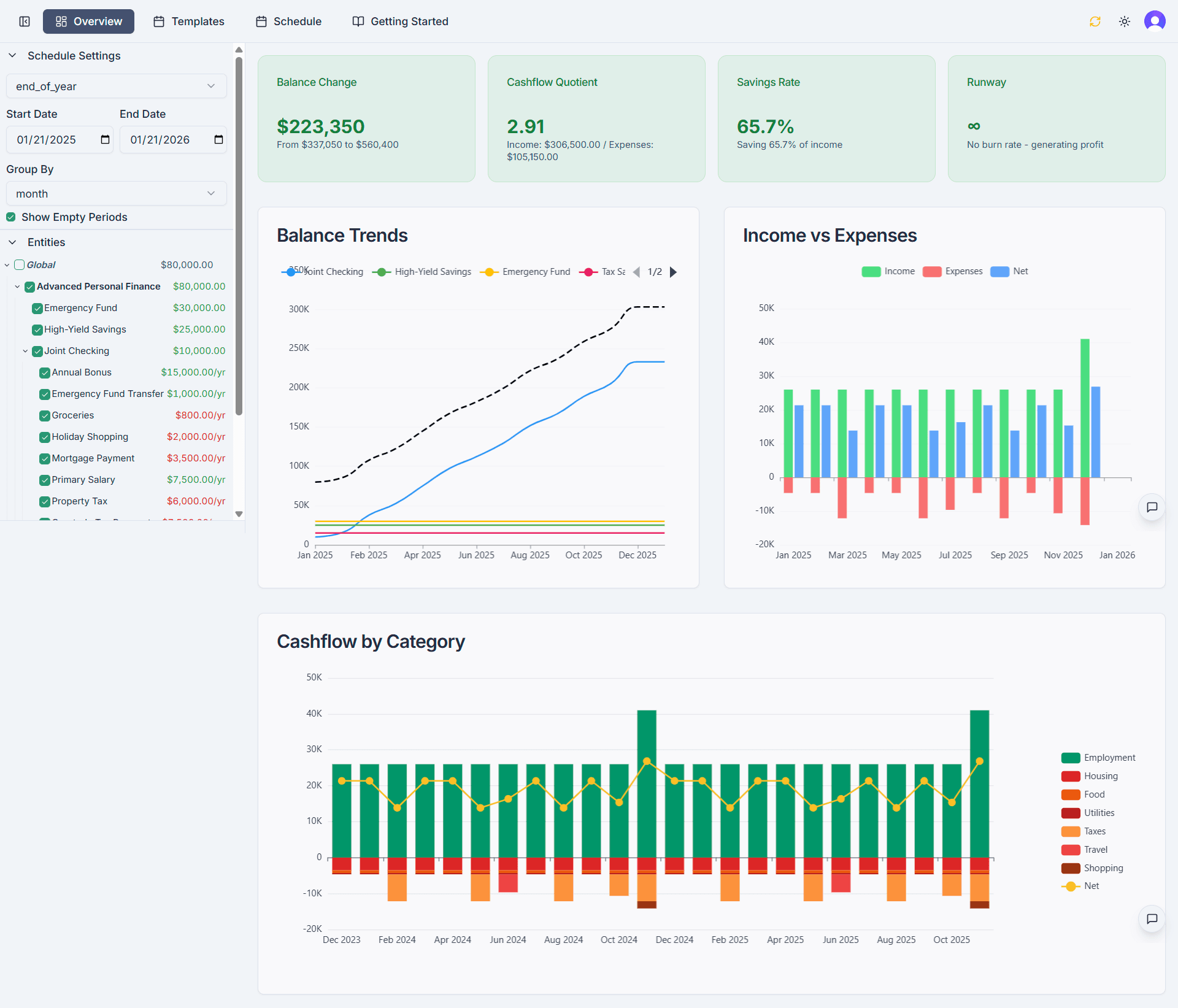This screenshot has height=1008, width=1178.
Task: Toggle the Expenses legend color swatch
Action: pyautogui.click(x=931, y=272)
